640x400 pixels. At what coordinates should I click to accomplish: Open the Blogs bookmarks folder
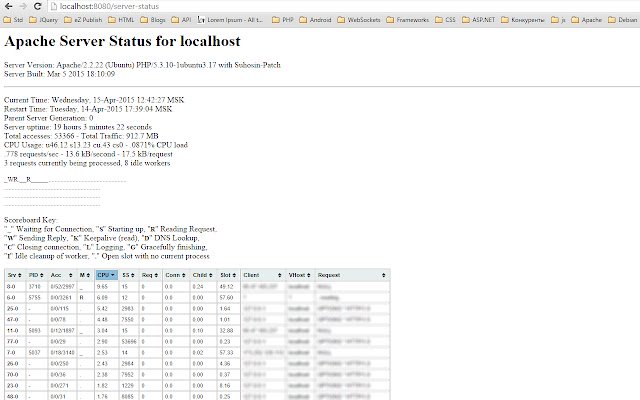coord(153,20)
